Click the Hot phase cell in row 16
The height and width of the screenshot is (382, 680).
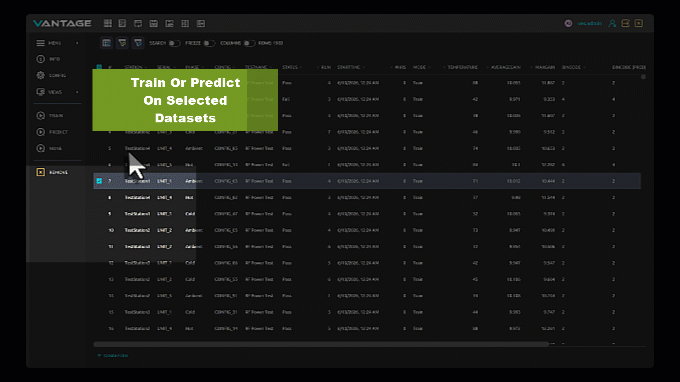point(189,329)
